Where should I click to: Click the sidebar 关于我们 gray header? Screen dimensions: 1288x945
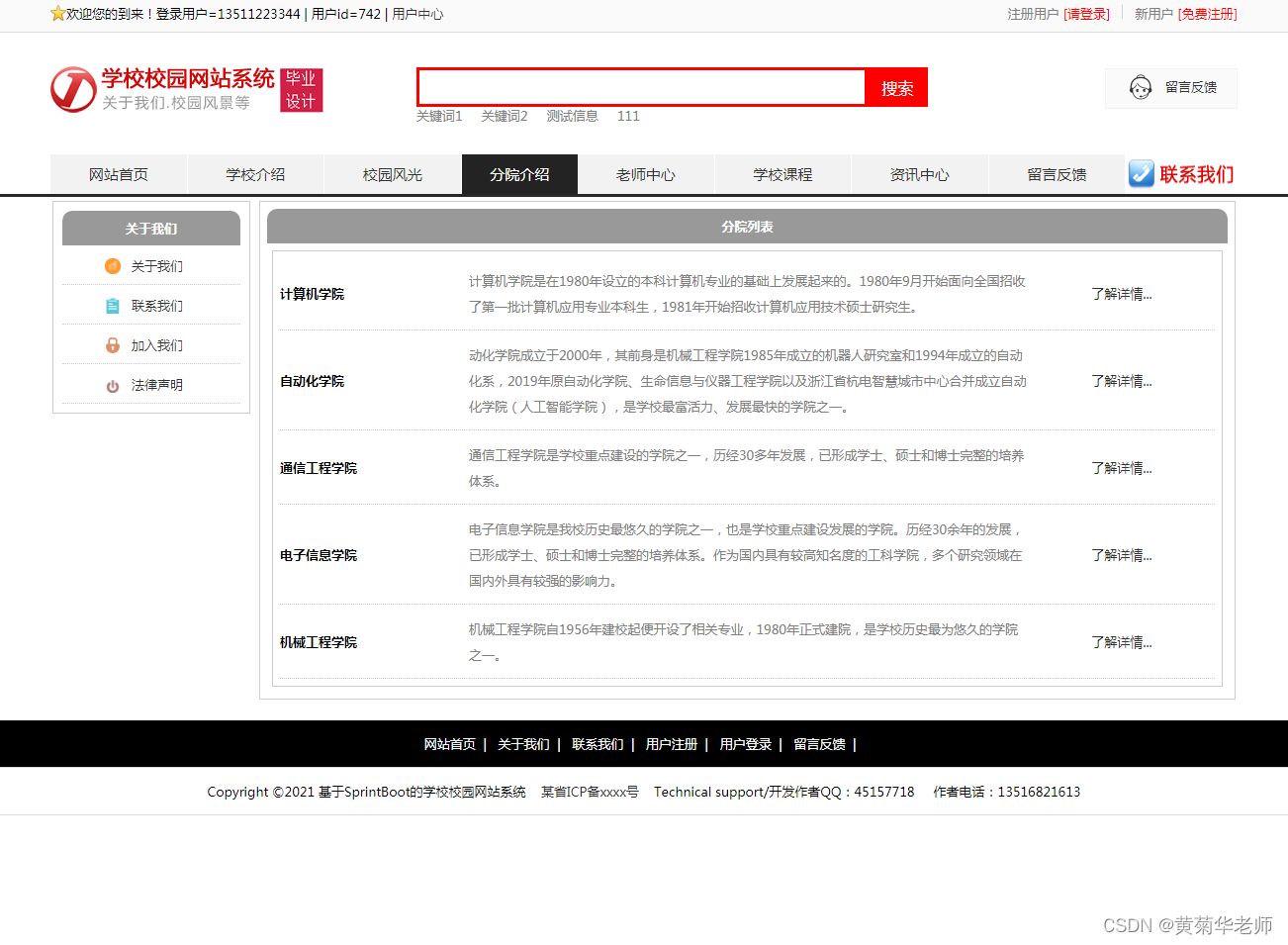151,229
